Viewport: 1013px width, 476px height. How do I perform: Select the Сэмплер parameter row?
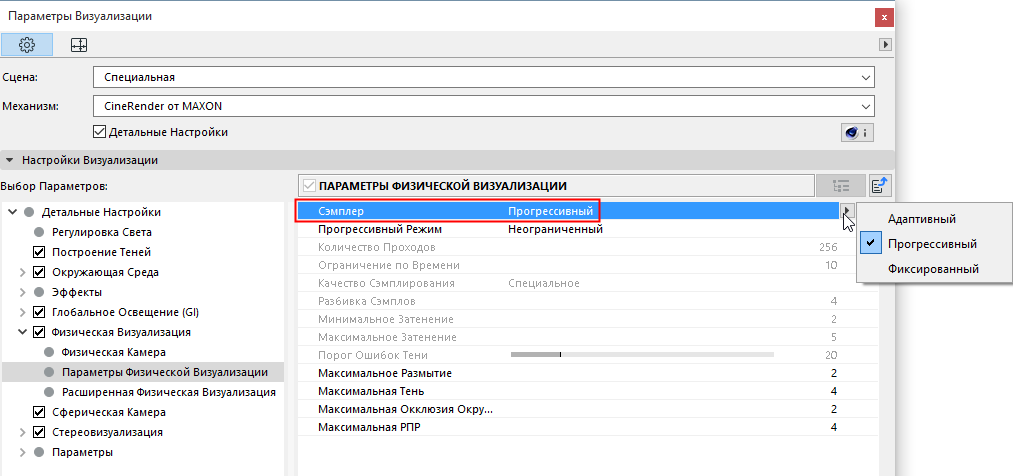point(569,211)
